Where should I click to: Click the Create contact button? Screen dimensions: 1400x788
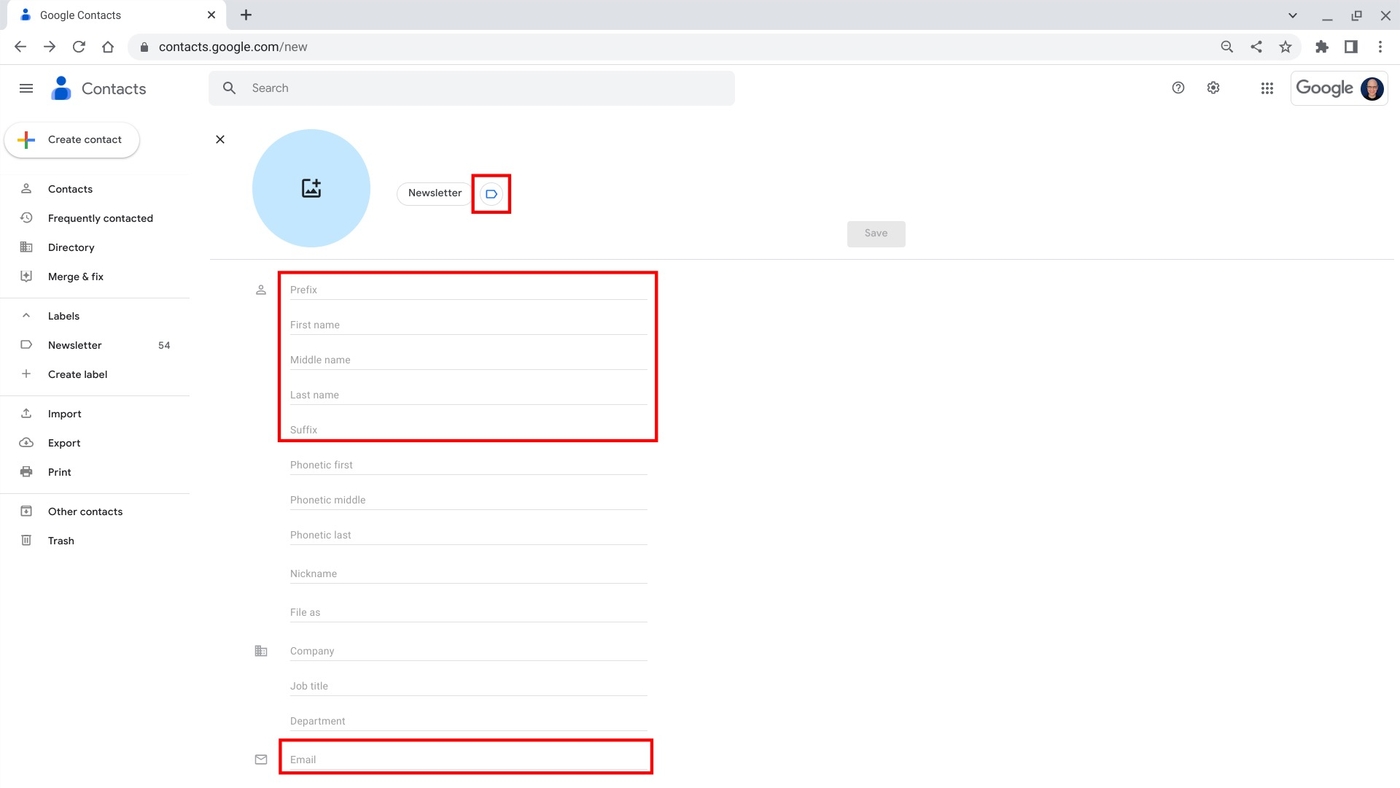pyautogui.click(x=71, y=139)
